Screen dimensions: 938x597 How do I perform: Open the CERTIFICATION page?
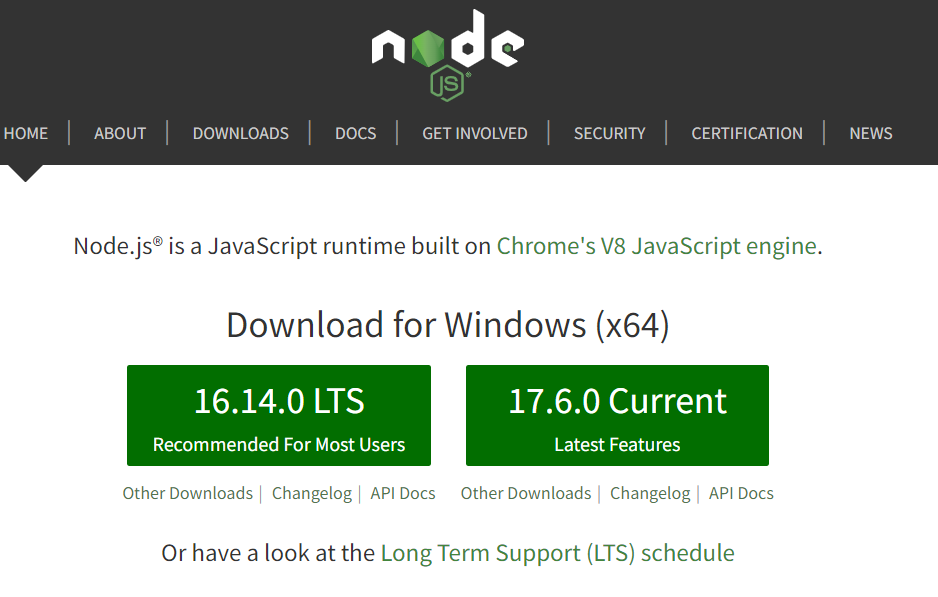tap(746, 133)
